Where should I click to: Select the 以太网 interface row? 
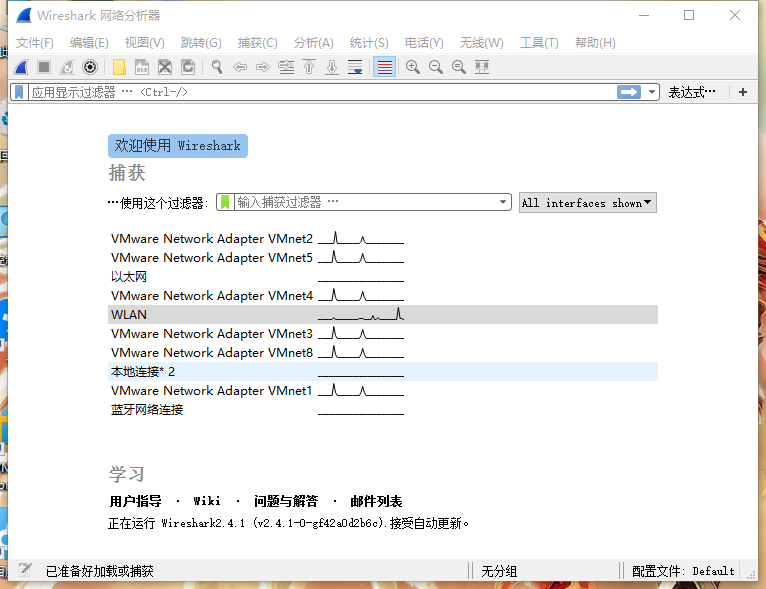tap(383, 276)
